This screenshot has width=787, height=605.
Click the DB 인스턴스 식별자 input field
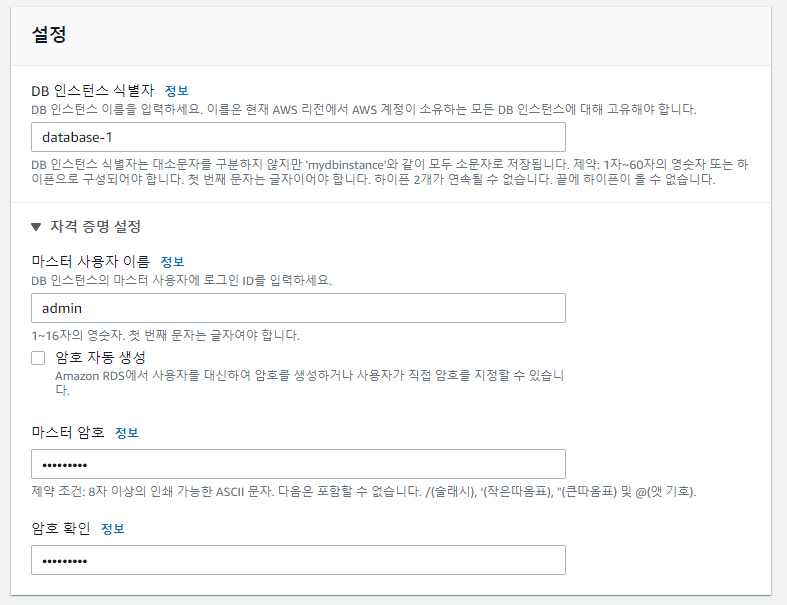point(298,137)
